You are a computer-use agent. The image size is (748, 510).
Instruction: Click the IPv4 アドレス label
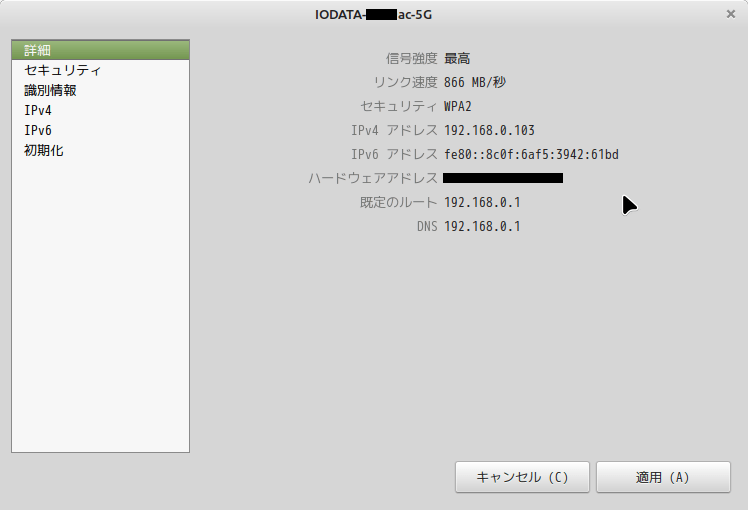(395, 130)
